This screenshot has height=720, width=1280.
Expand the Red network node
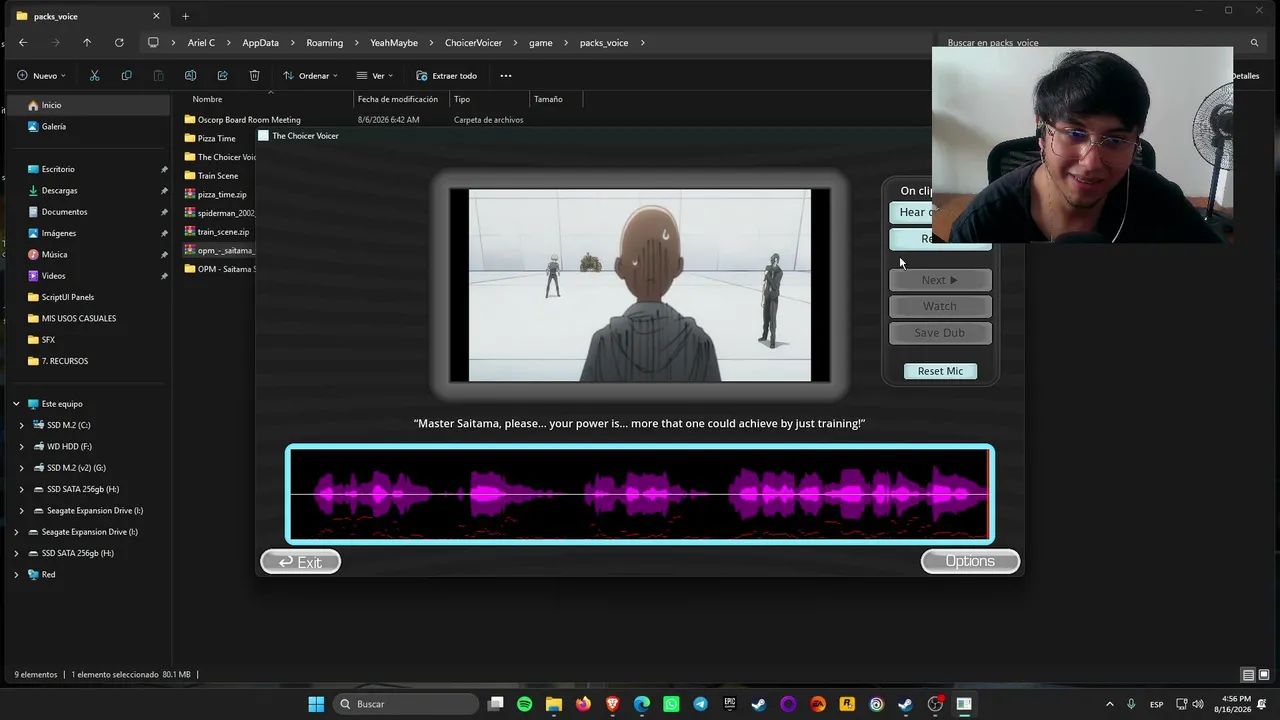[16, 575]
